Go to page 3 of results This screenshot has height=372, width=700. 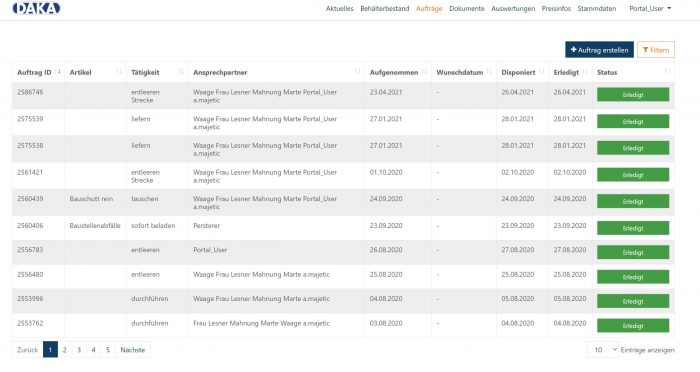79,350
